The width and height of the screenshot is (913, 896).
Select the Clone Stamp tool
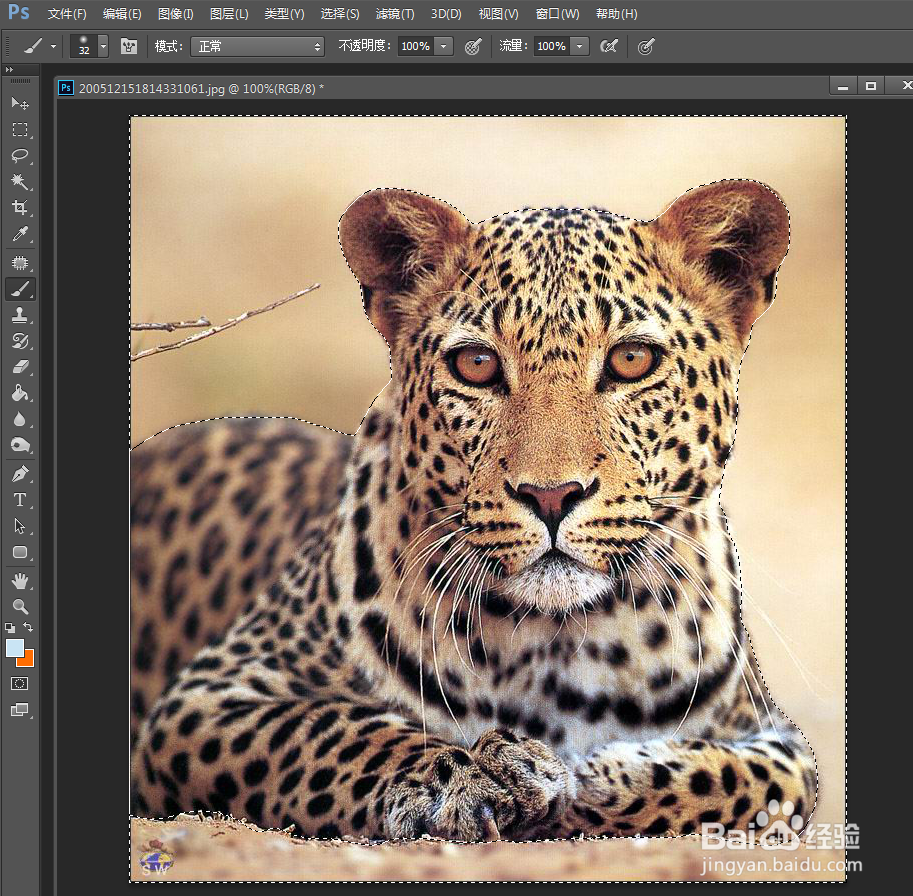pos(20,315)
